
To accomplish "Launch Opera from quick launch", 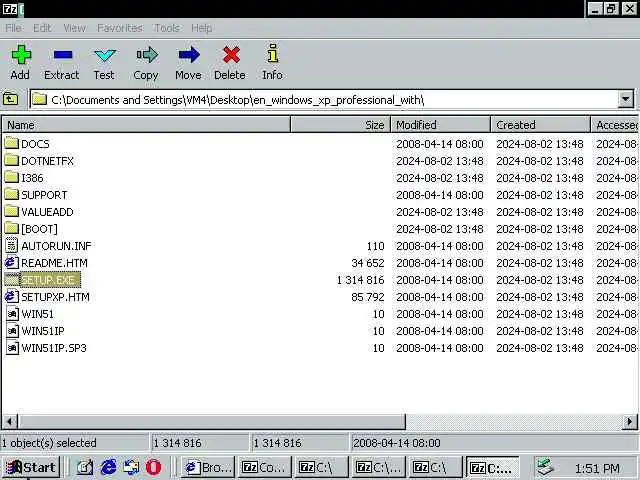I will (153, 467).
